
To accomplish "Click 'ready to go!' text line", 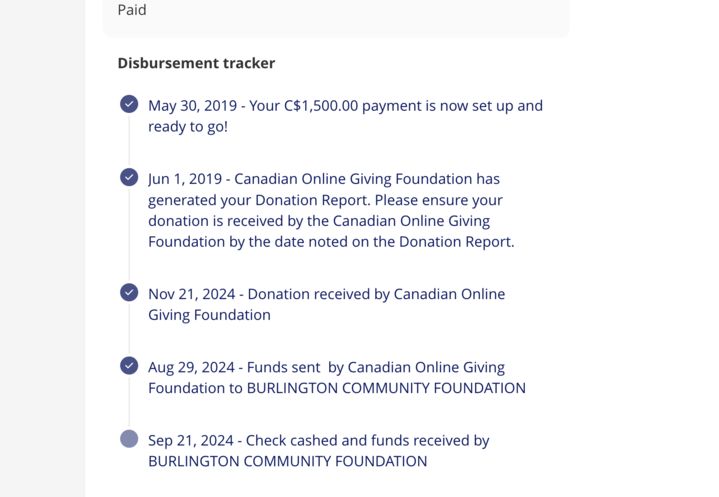I will 188,127.
